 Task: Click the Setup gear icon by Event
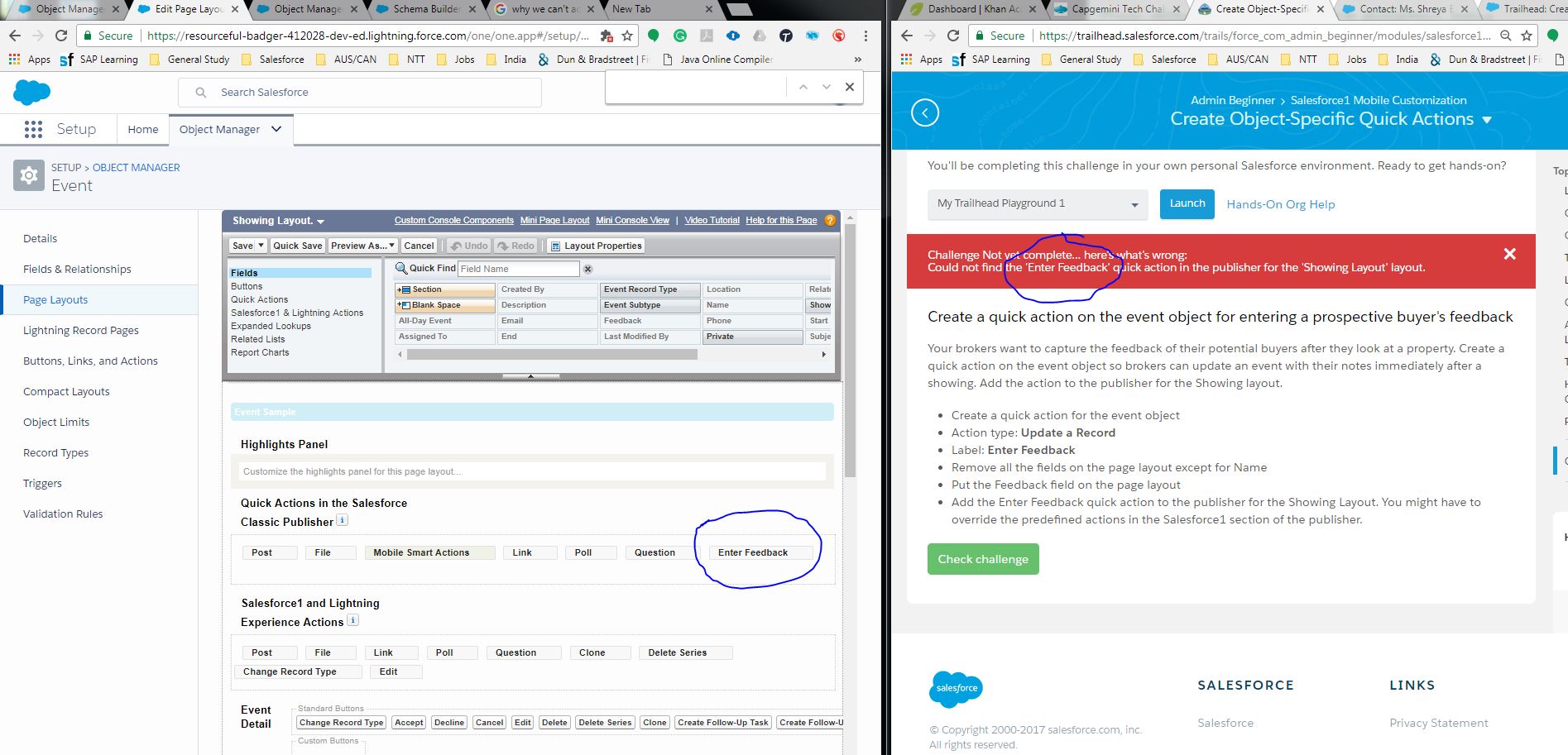click(29, 176)
